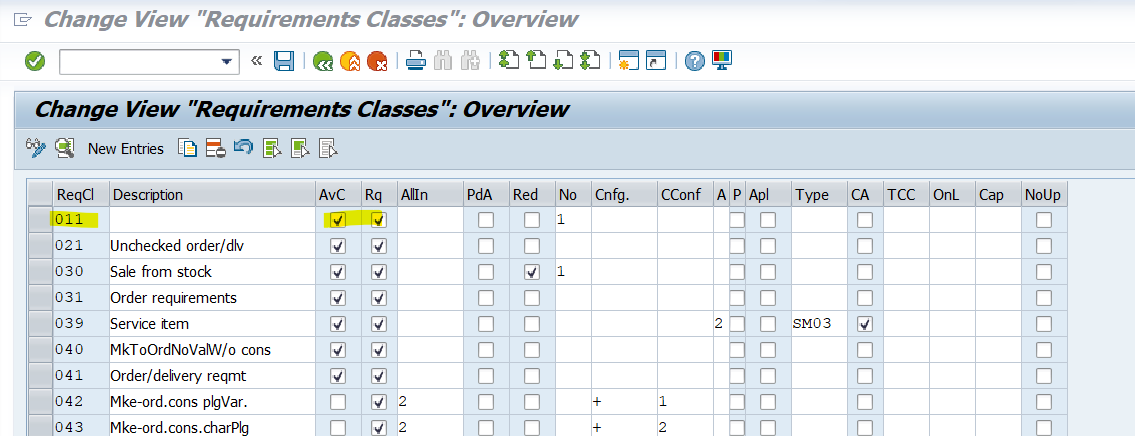
Task: Open the menu icon beside the window title
Action: 23,20
